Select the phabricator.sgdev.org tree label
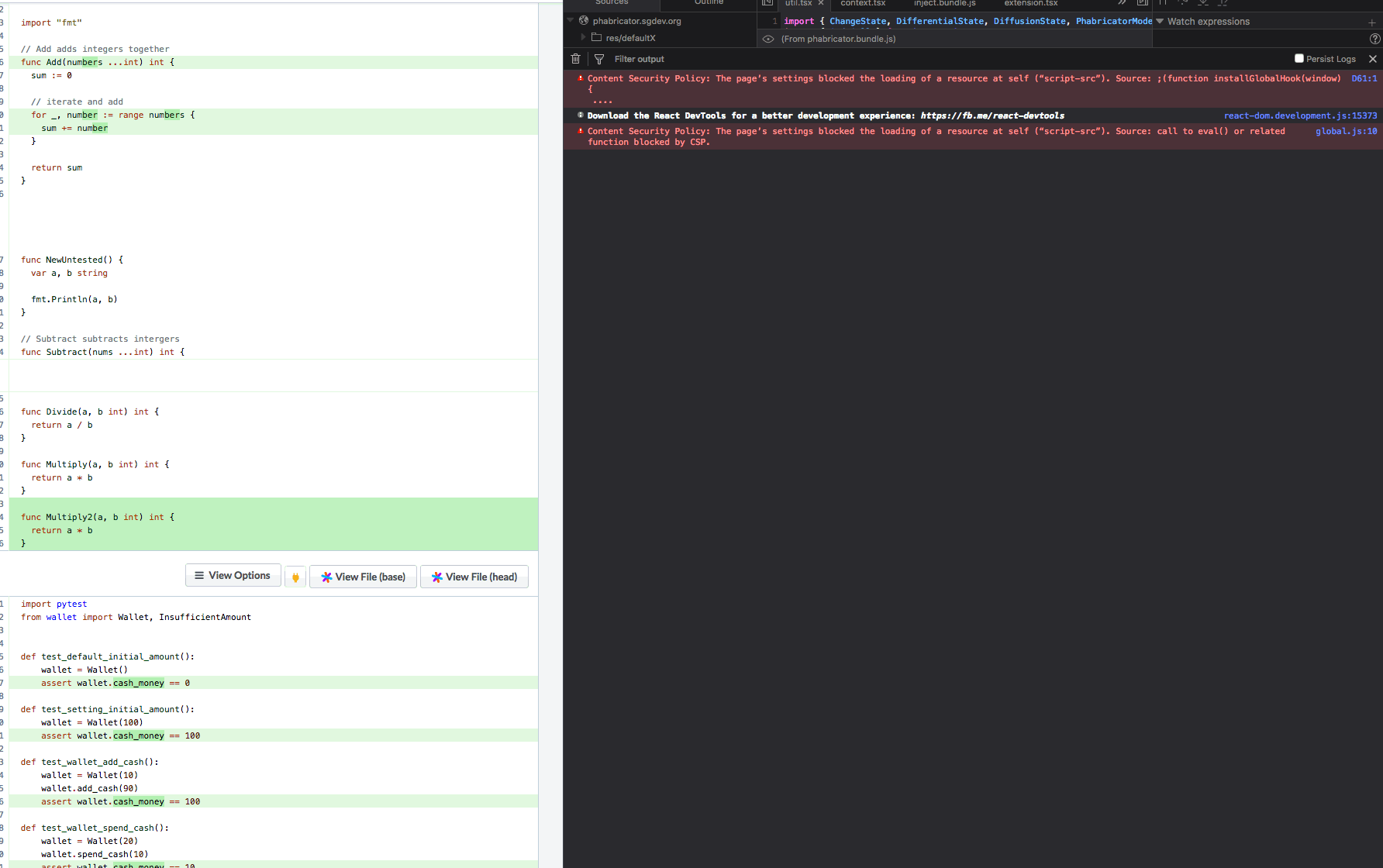 (636, 21)
